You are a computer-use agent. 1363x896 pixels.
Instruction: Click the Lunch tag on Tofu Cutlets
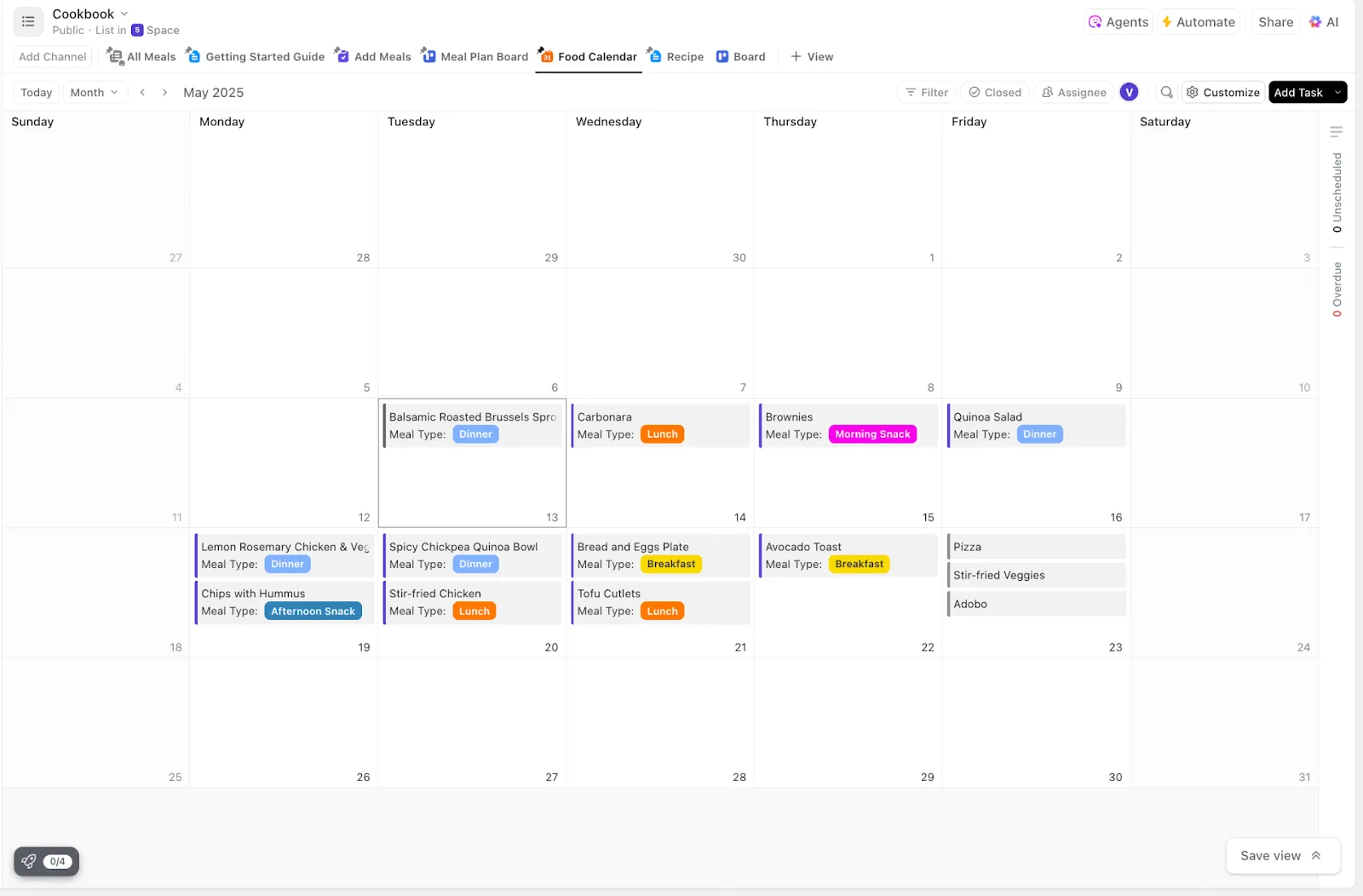662,611
